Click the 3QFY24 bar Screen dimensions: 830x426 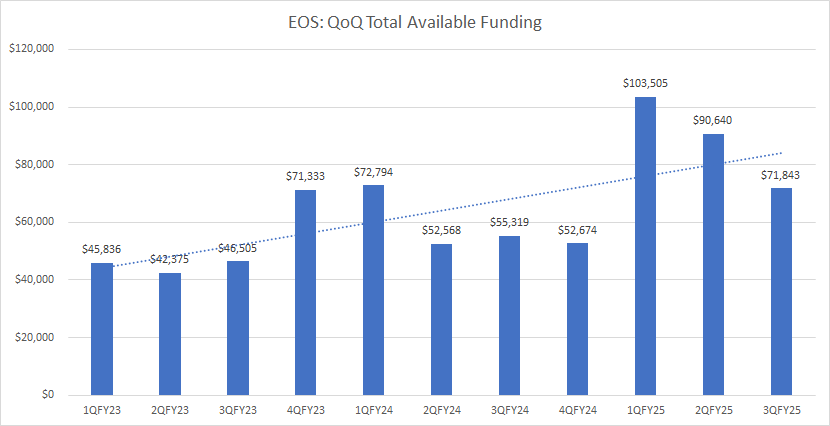(x=510, y=315)
